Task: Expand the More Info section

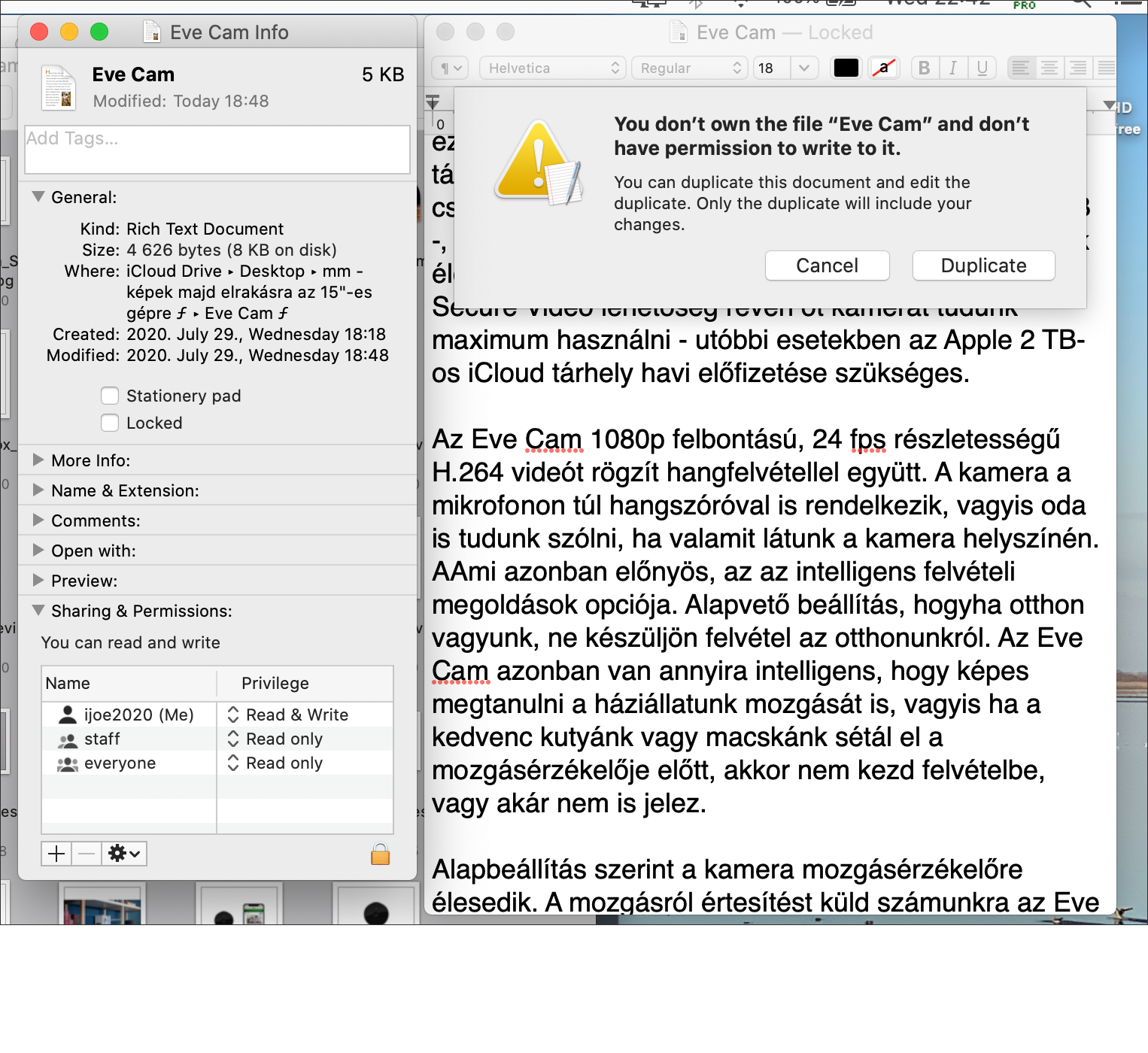Action: pyautogui.click(x=38, y=460)
